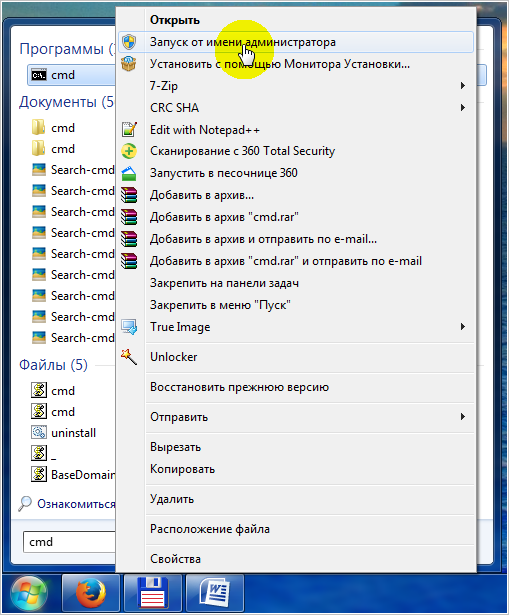
Task: Expand the CRC SHA submenu arrow
Action: pyautogui.click(x=463, y=107)
